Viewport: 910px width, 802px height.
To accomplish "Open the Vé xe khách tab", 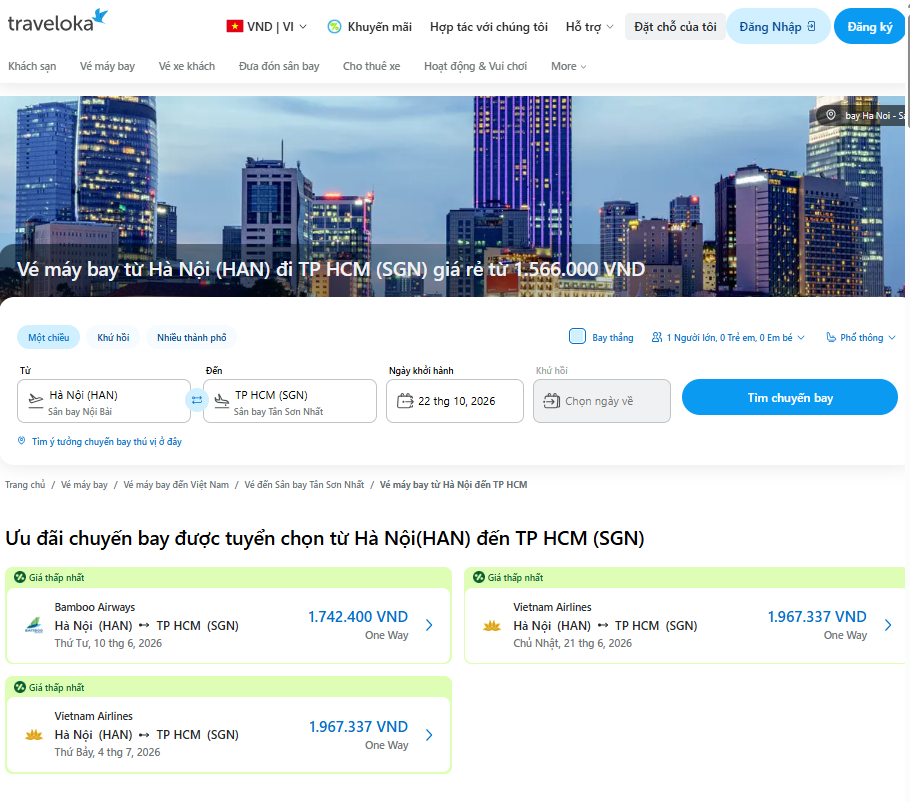I will point(187,66).
